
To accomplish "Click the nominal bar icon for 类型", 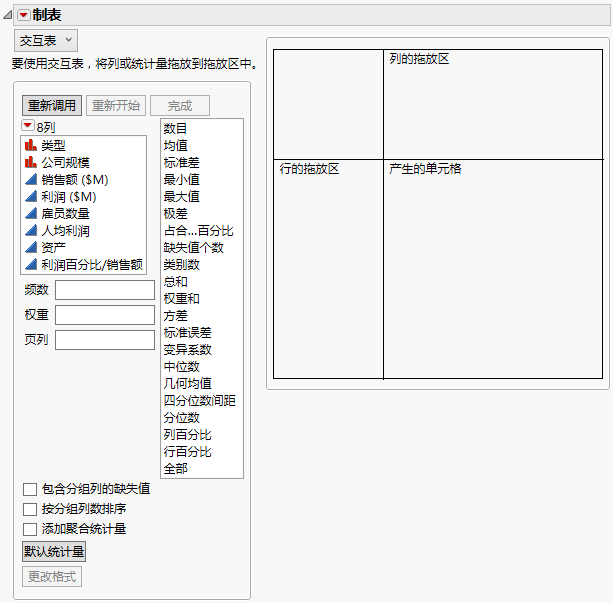I will coord(31,145).
